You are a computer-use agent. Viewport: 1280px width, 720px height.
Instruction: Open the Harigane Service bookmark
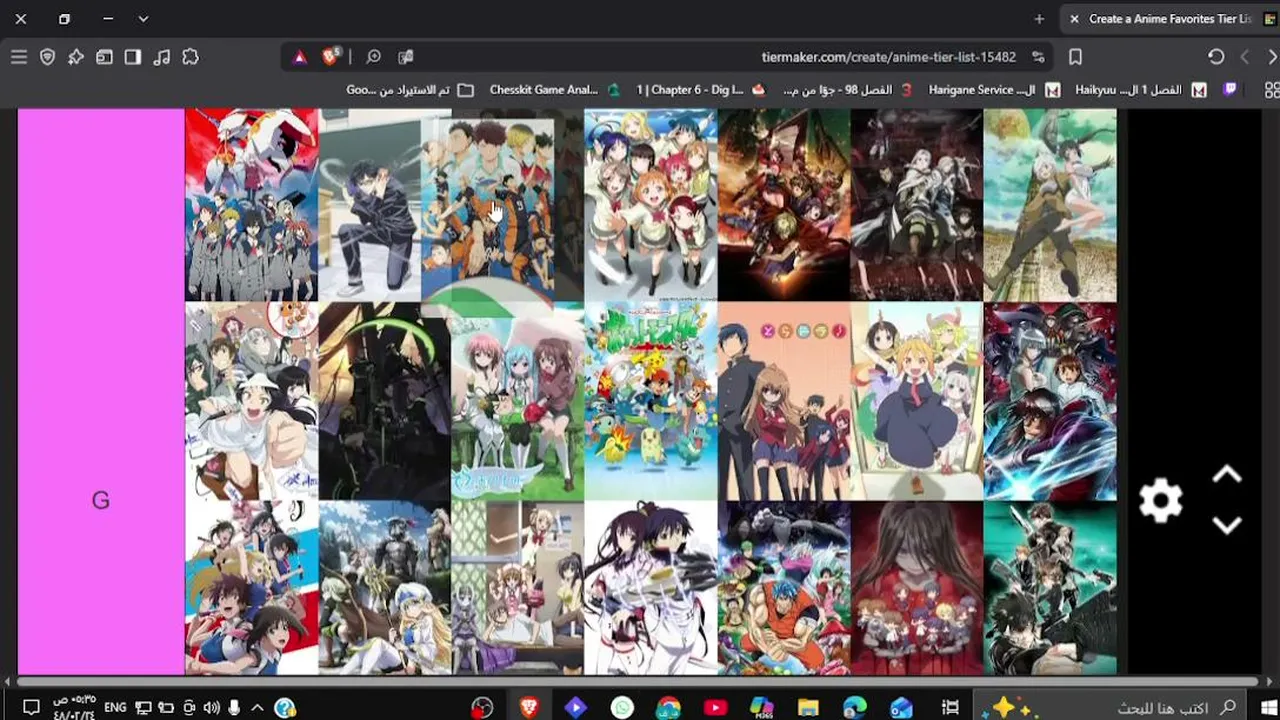pos(993,90)
